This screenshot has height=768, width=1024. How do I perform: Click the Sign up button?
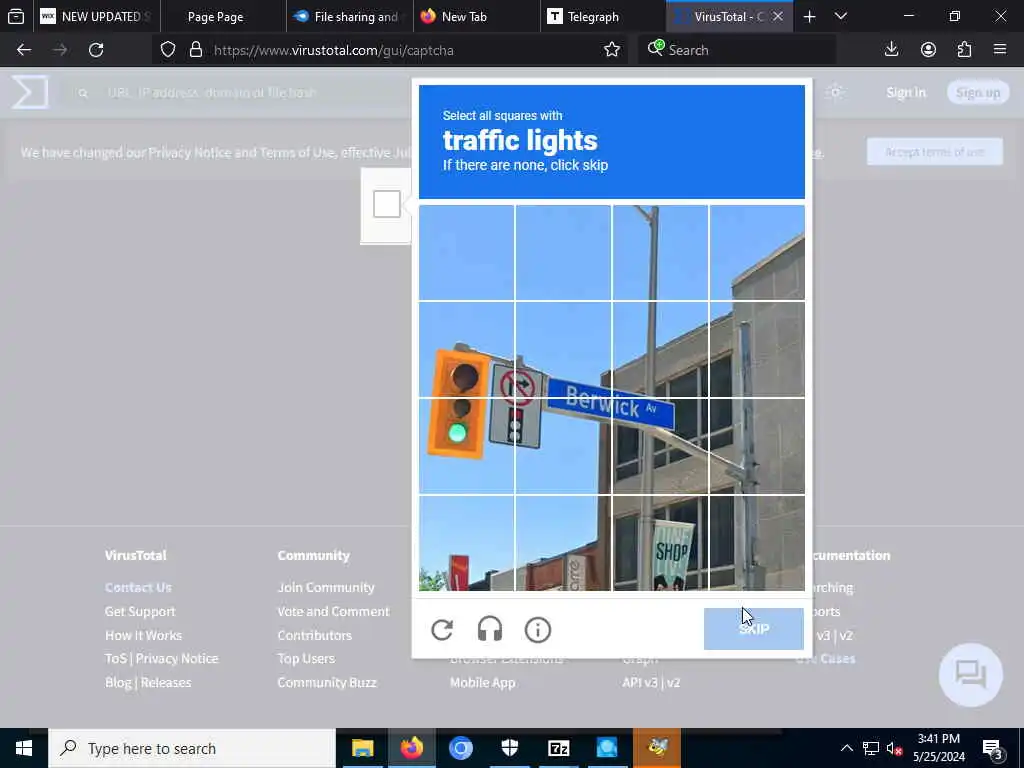[978, 93]
